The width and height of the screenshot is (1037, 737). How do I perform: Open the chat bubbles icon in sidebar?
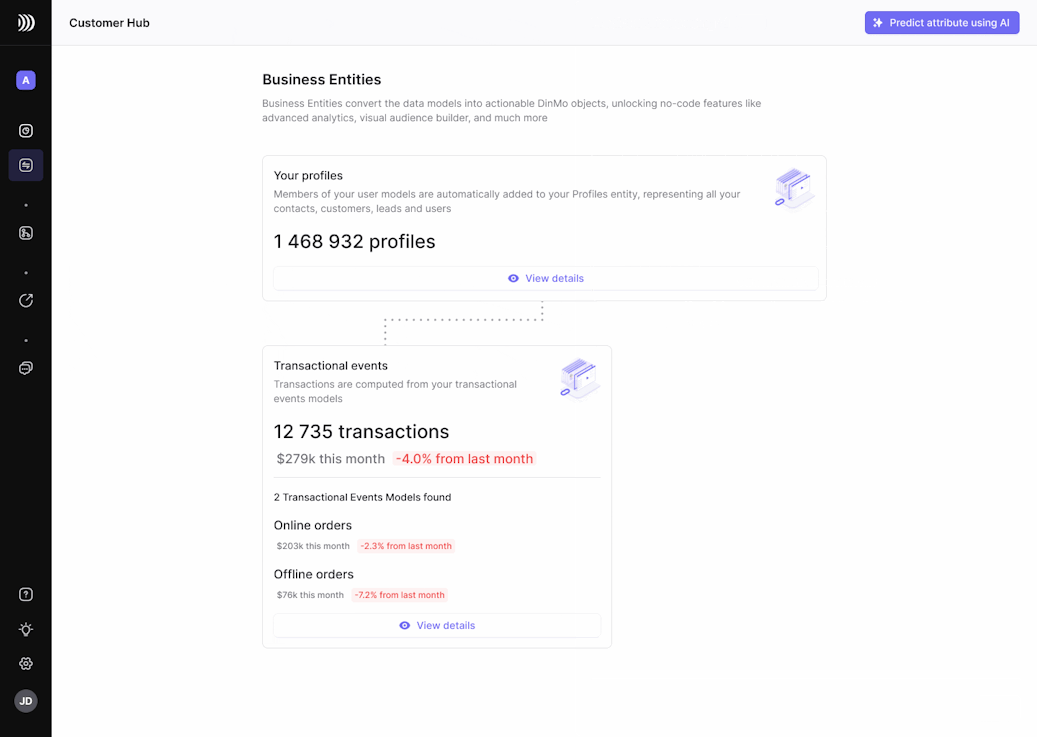click(x=26, y=368)
